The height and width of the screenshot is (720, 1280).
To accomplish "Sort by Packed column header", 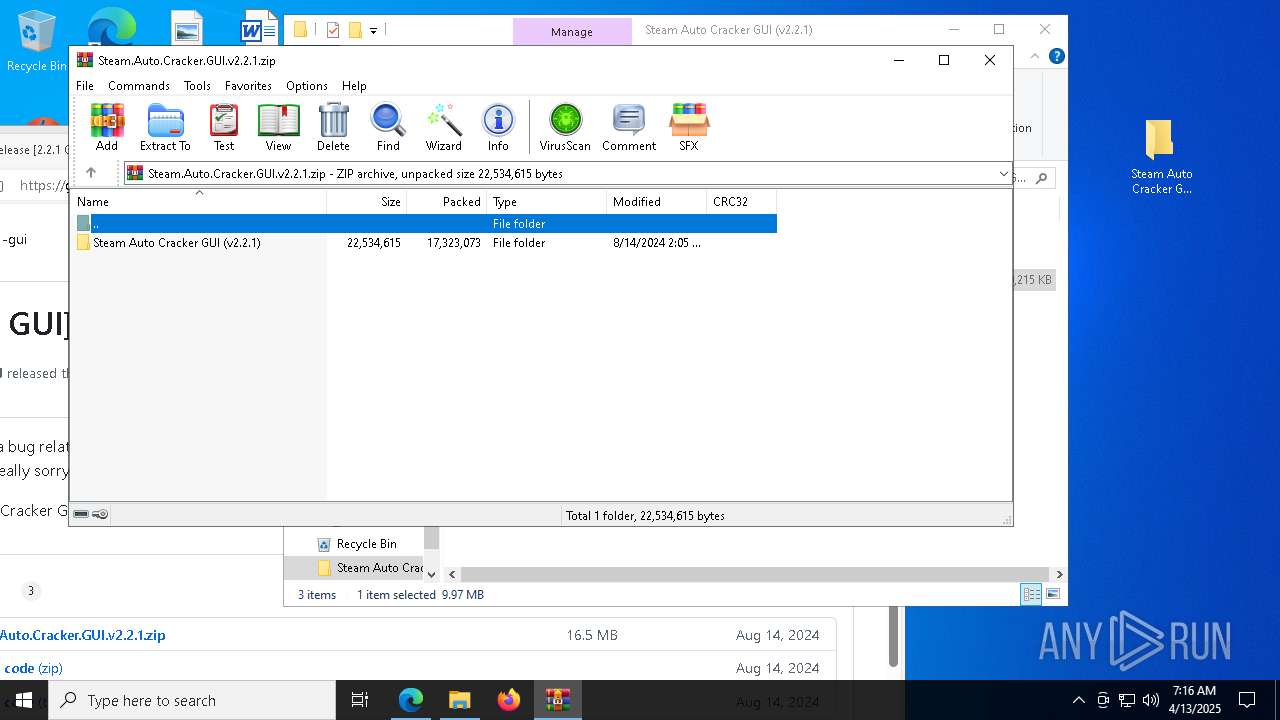I will [x=447, y=202].
